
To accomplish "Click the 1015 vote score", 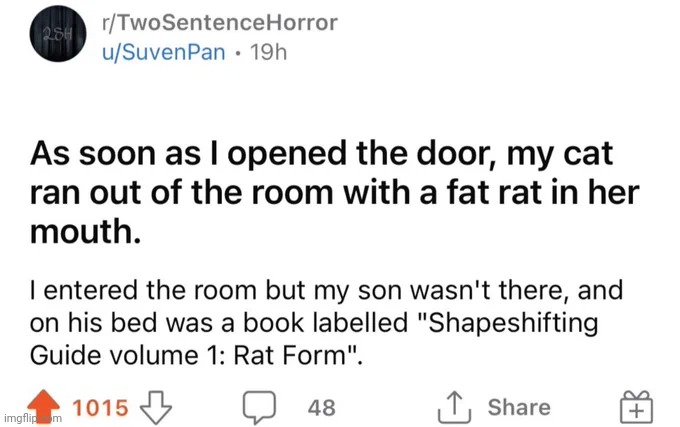I will pos(101,408).
